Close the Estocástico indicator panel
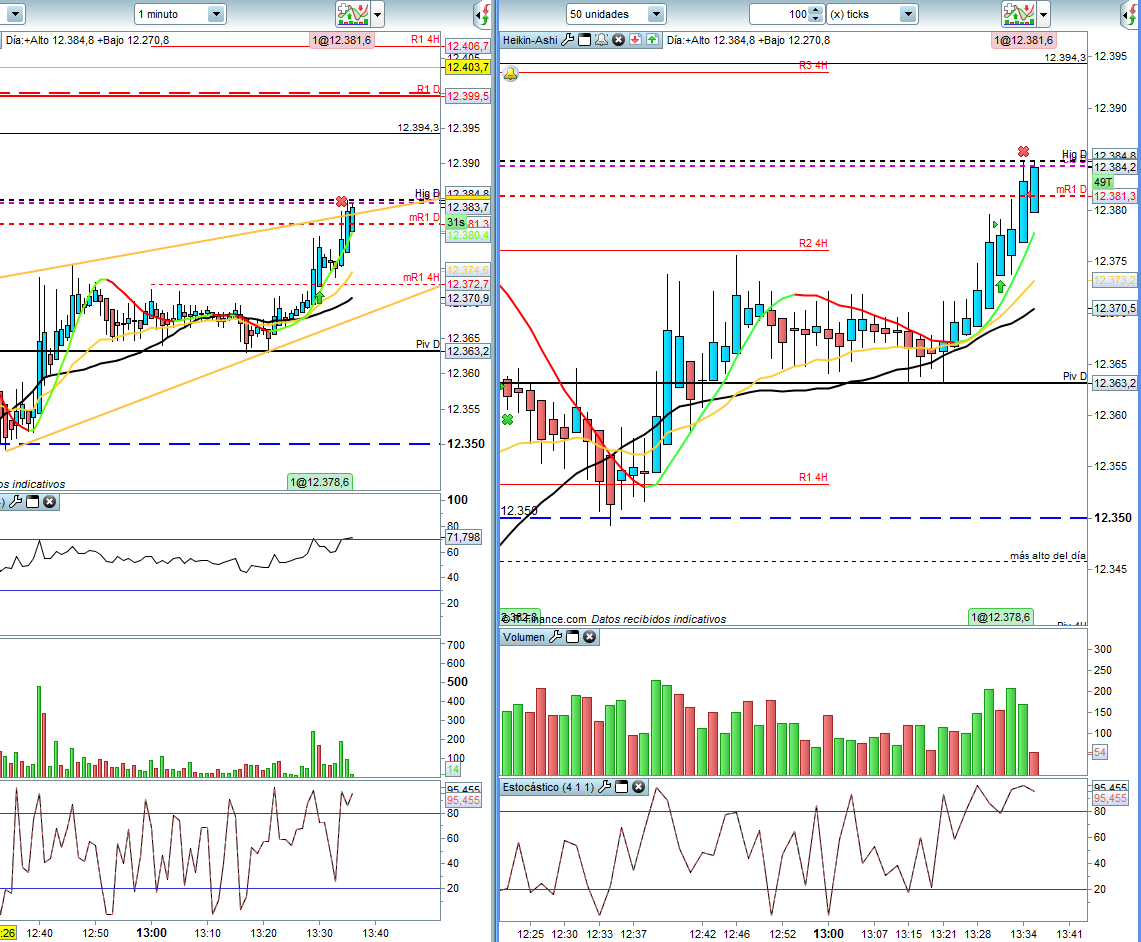 coord(639,787)
